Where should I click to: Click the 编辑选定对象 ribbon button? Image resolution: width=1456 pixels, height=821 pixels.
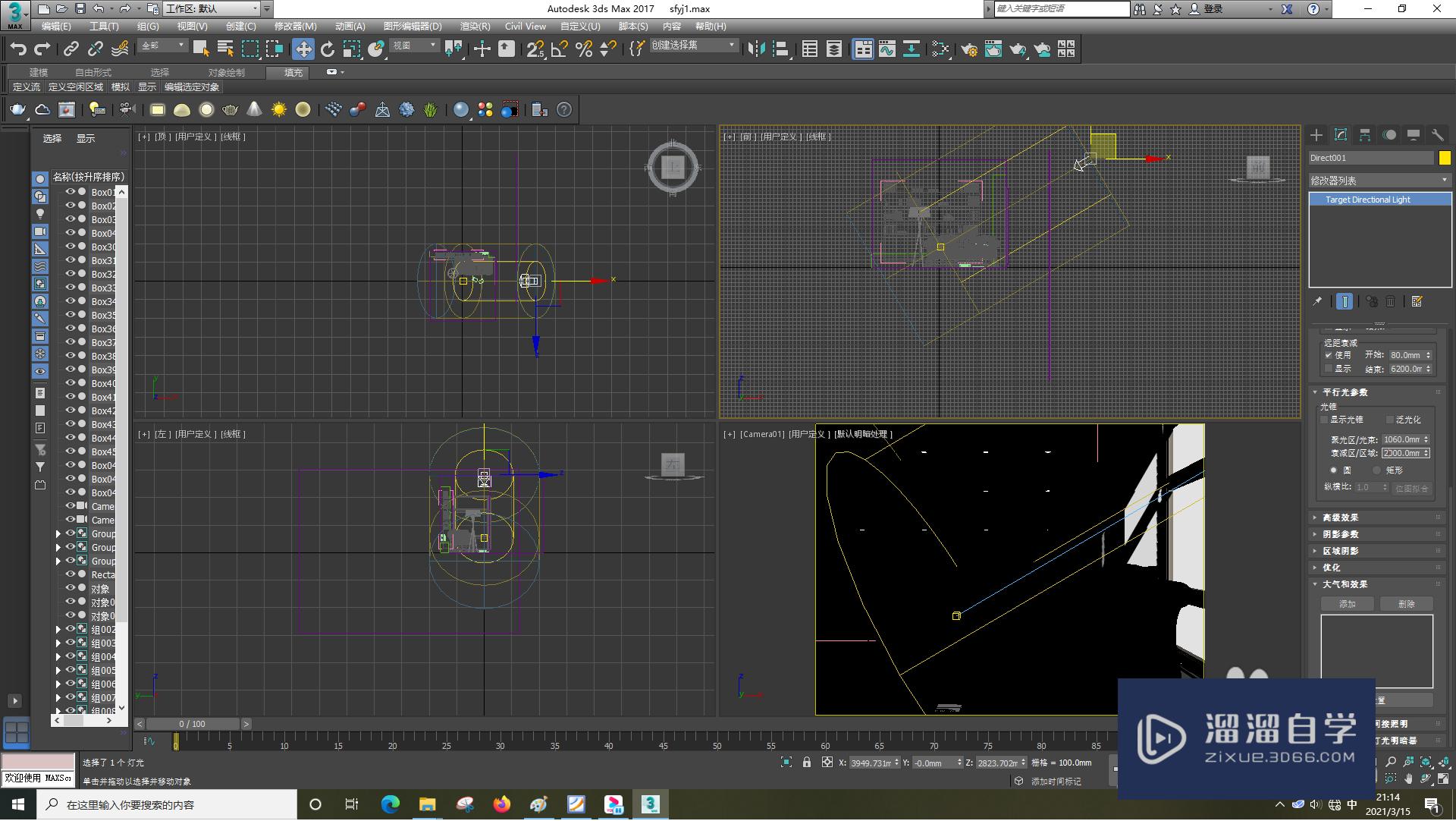(x=192, y=87)
